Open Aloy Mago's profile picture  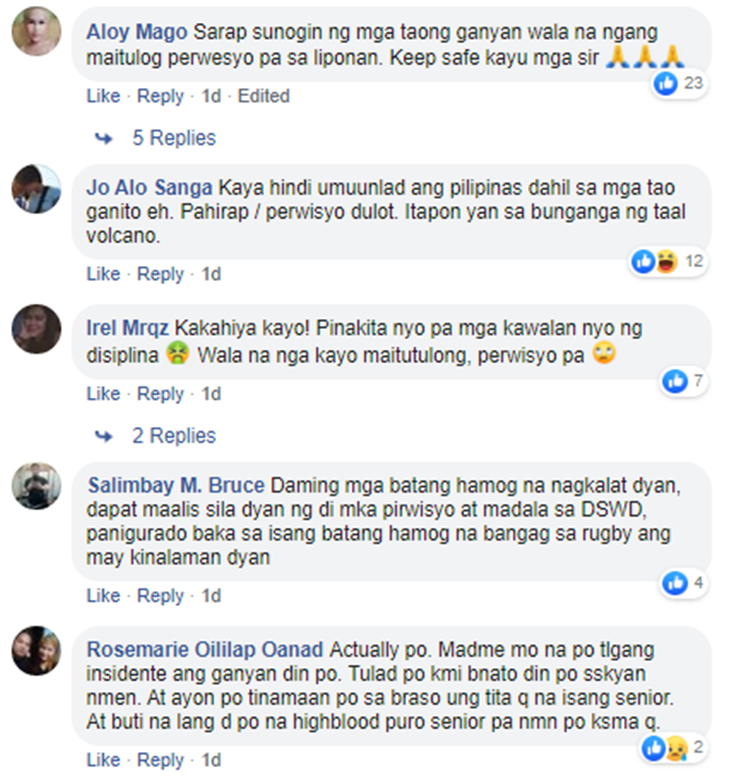point(36,31)
